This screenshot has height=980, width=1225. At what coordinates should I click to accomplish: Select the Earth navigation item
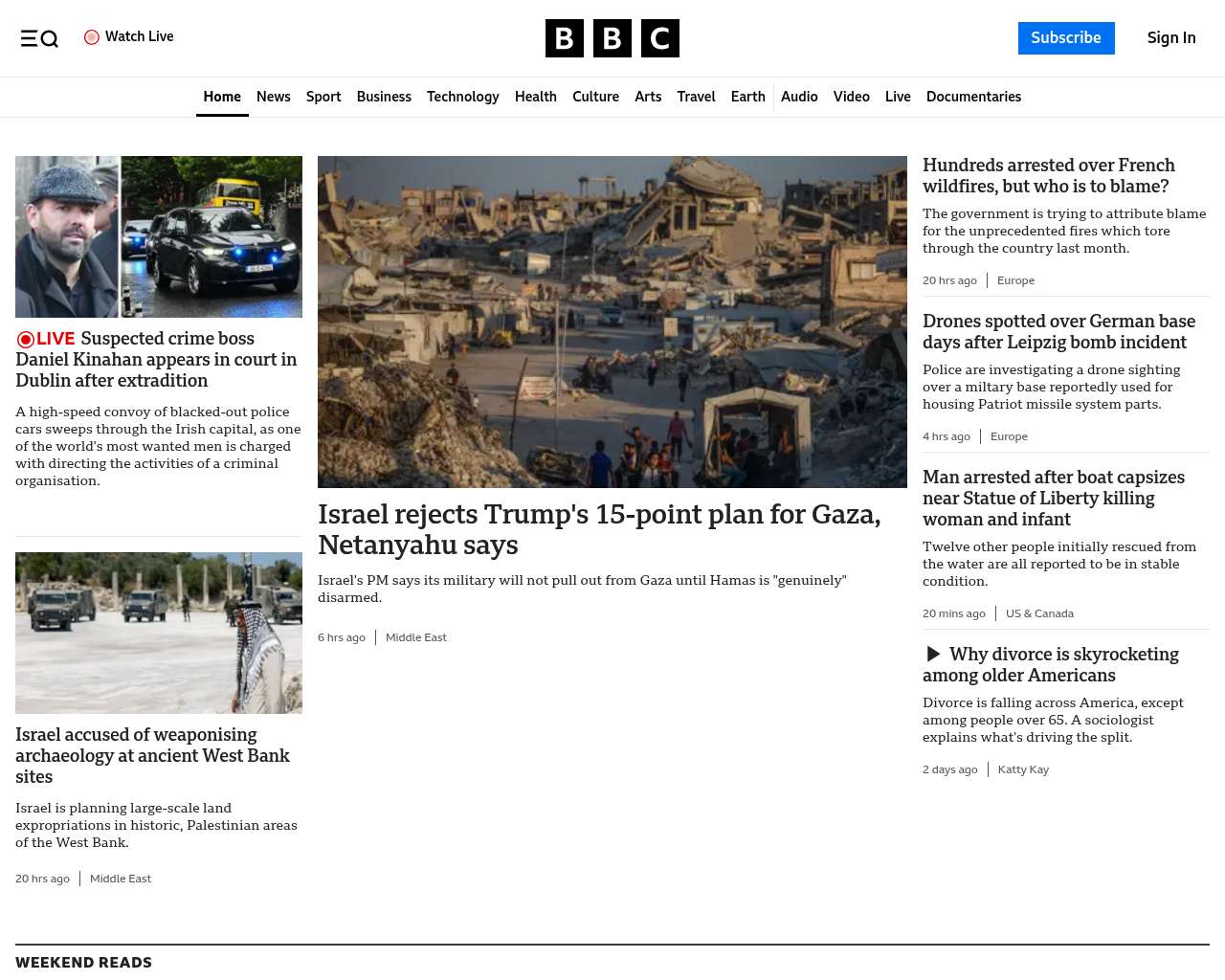tap(747, 97)
